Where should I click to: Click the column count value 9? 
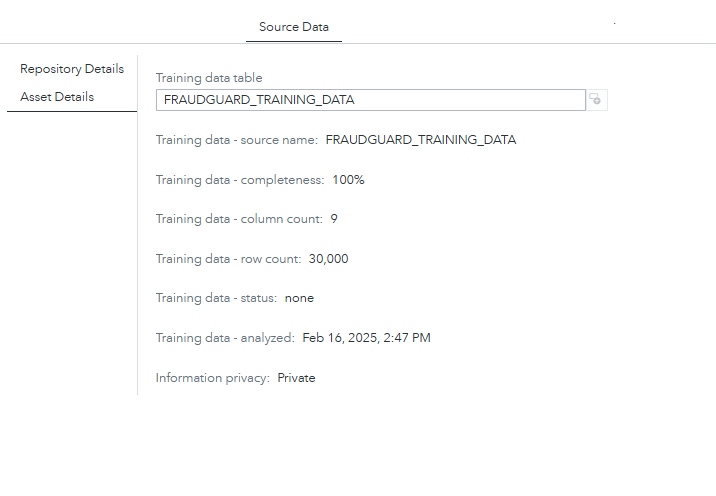334,219
